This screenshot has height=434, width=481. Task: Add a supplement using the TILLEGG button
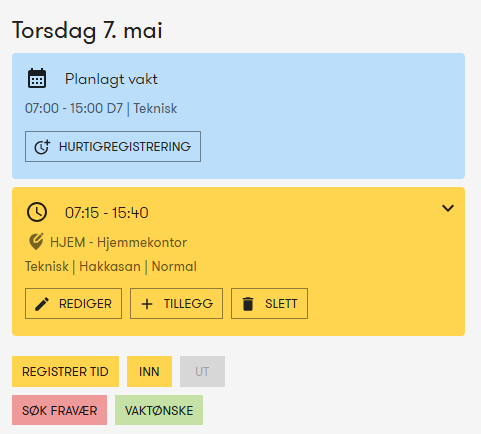pos(176,304)
